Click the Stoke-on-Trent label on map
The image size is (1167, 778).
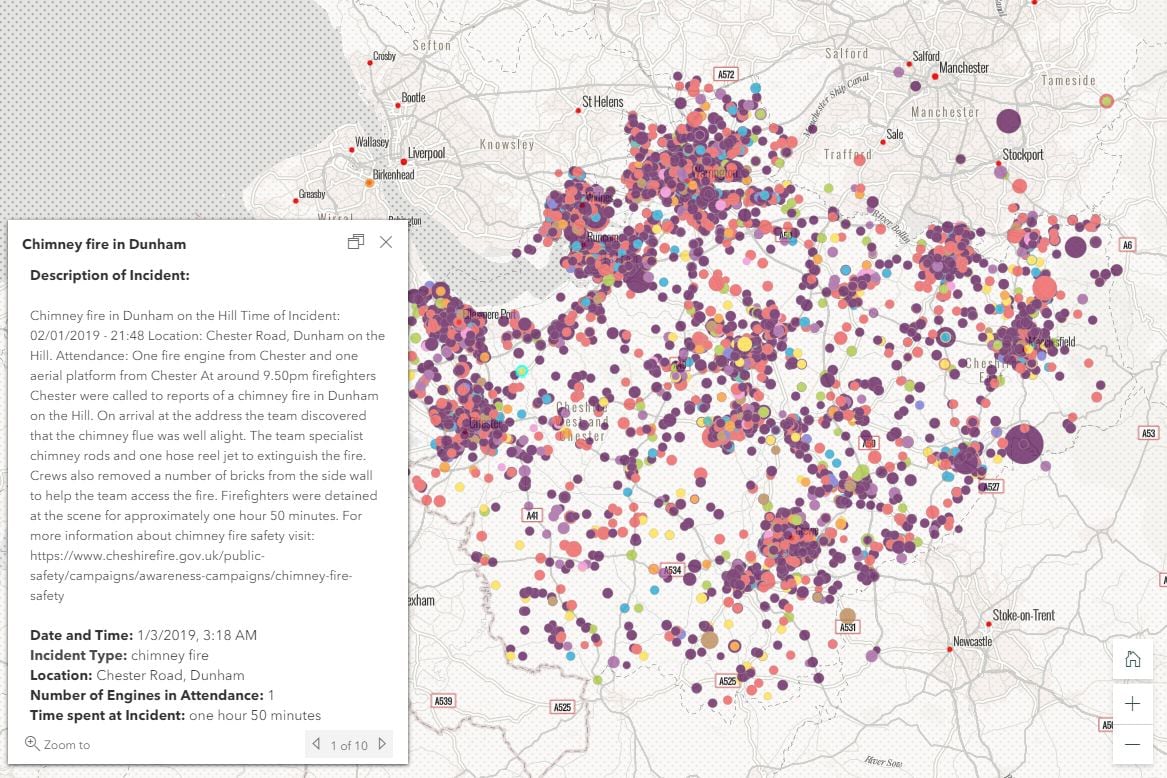coord(1023,615)
